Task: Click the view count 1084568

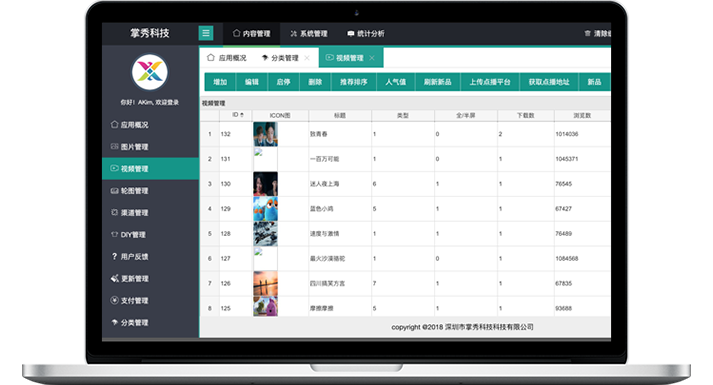Action: (567, 259)
